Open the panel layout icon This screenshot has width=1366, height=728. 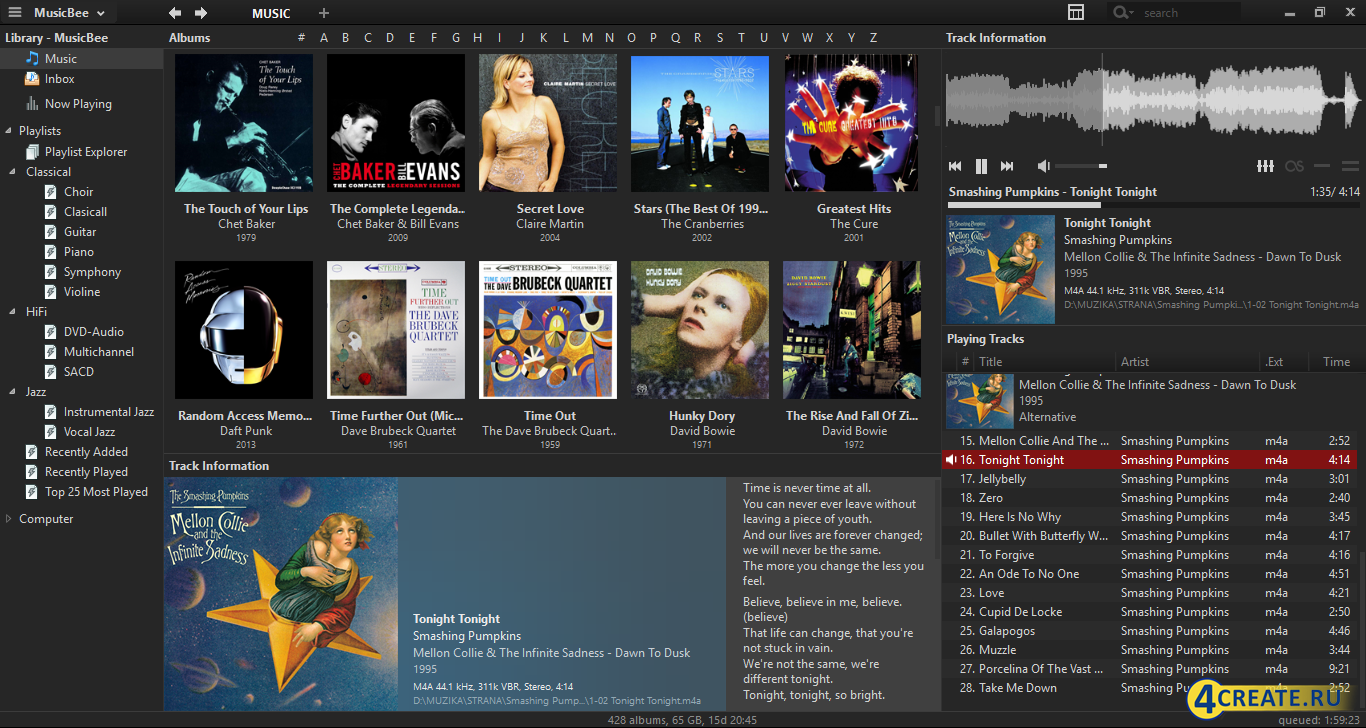click(1076, 12)
